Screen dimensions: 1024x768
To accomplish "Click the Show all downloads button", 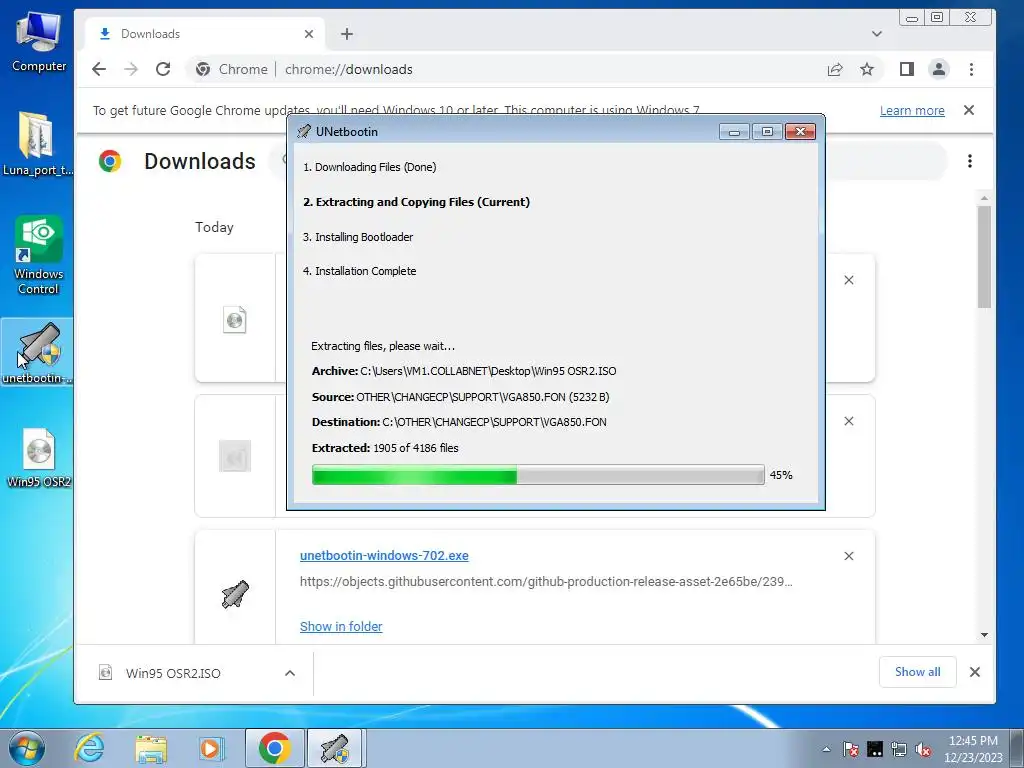I will (x=918, y=672).
